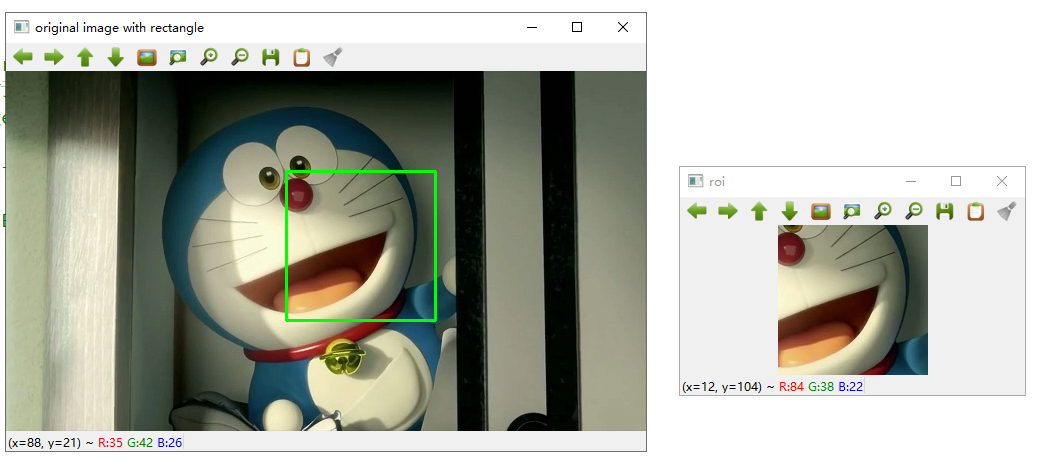This screenshot has width=1039, height=466.
Task: Click 'original image with rectangle' title text
Action: 119,28
